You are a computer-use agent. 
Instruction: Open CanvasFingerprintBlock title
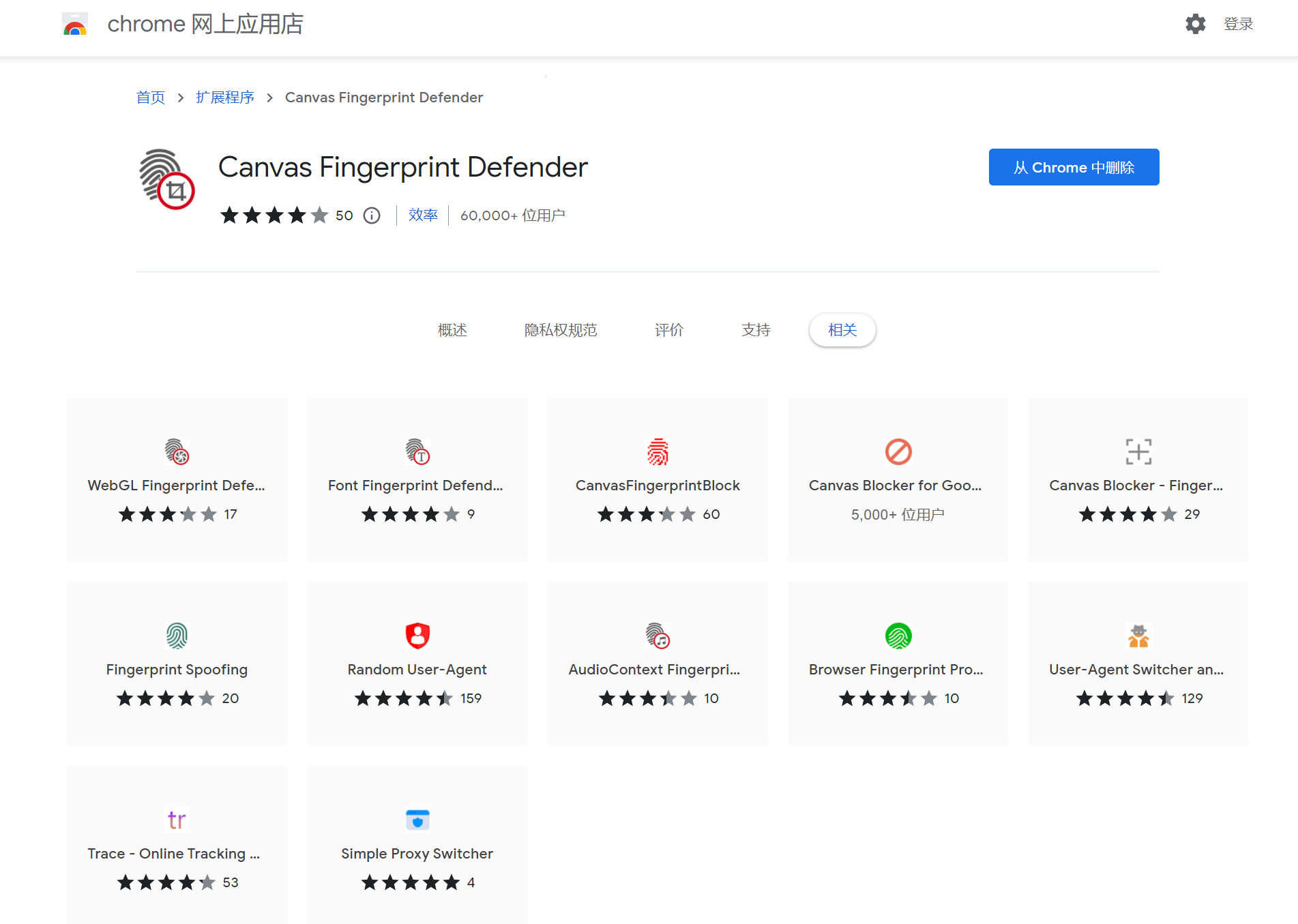click(658, 486)
